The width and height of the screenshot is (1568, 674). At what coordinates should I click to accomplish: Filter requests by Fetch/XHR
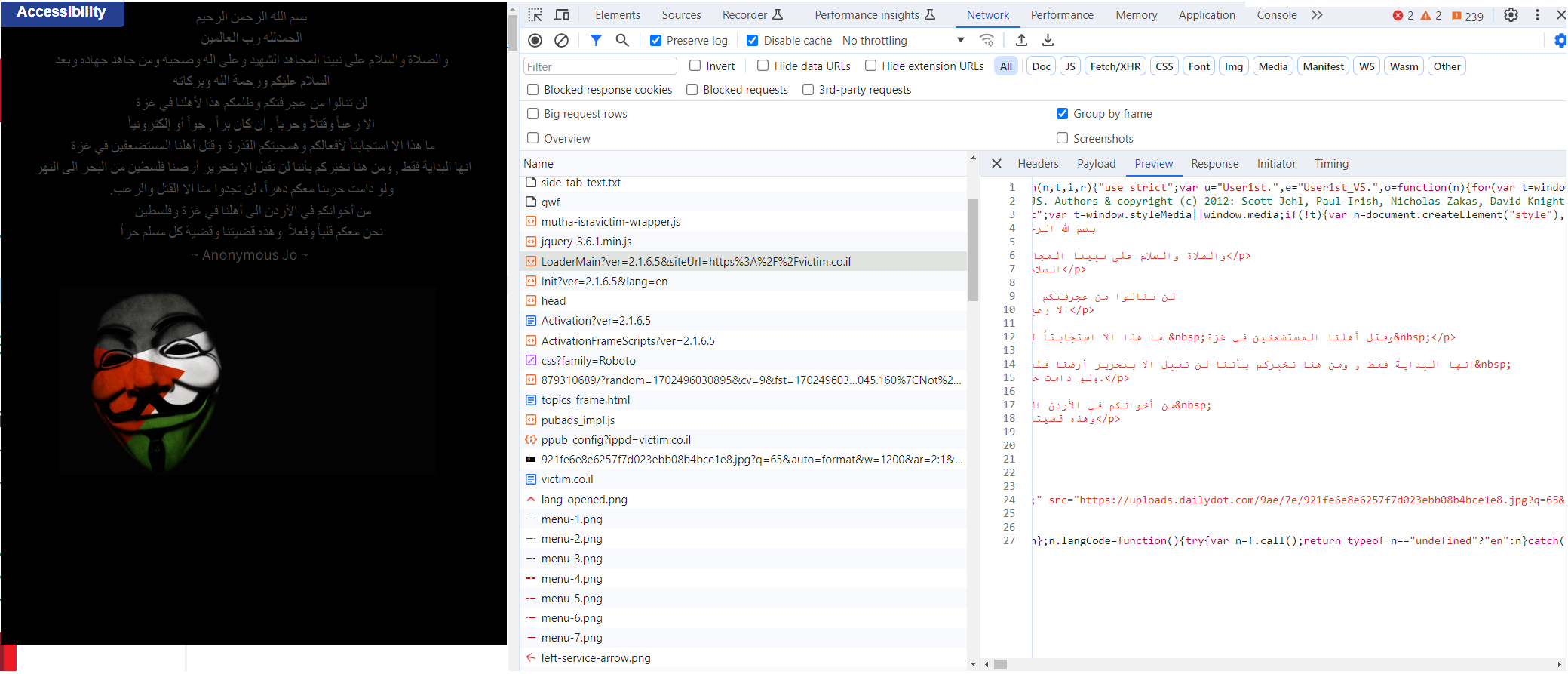tap(1115, 66)
